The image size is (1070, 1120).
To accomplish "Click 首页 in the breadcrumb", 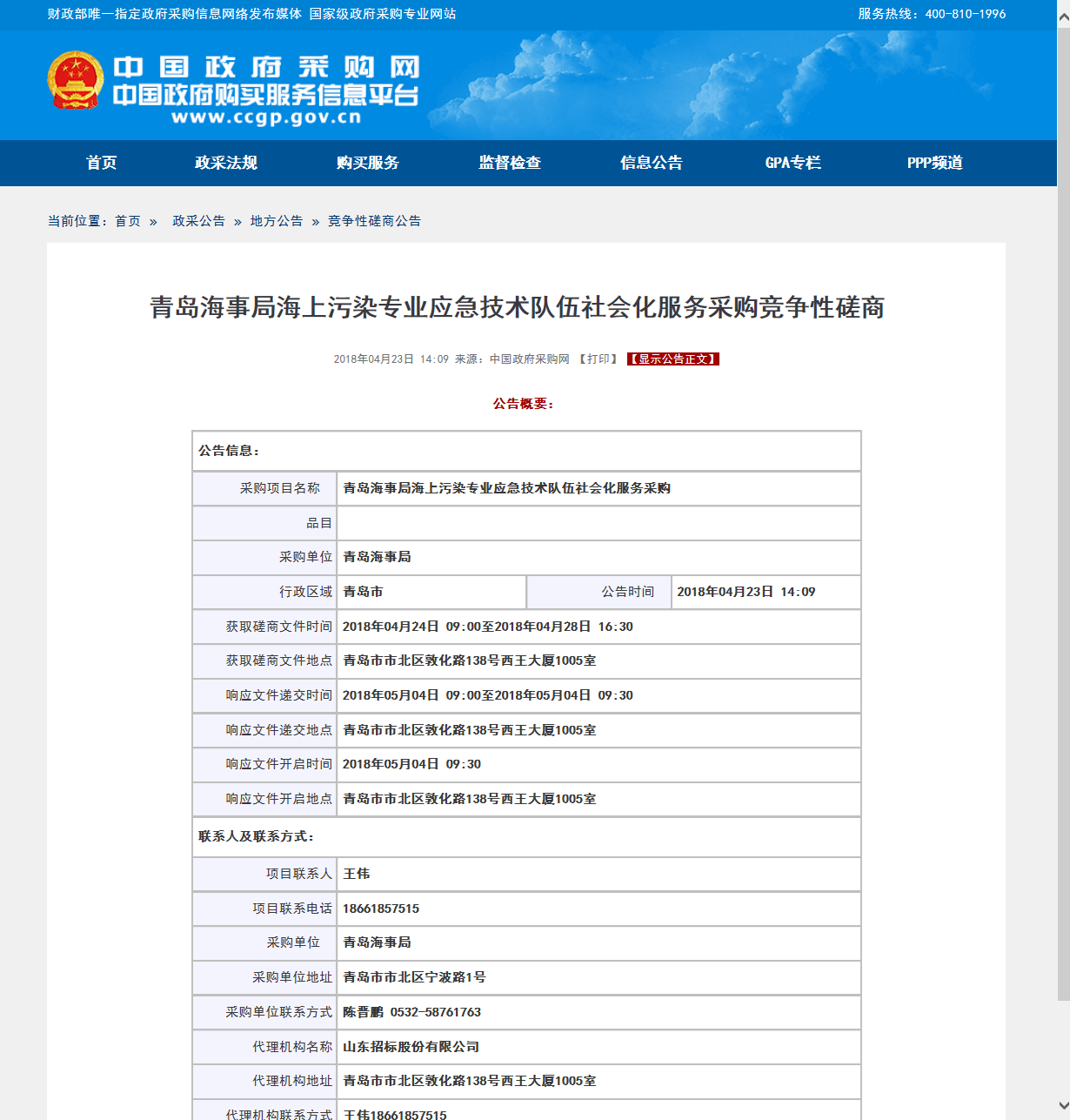I will pos(128,221).
